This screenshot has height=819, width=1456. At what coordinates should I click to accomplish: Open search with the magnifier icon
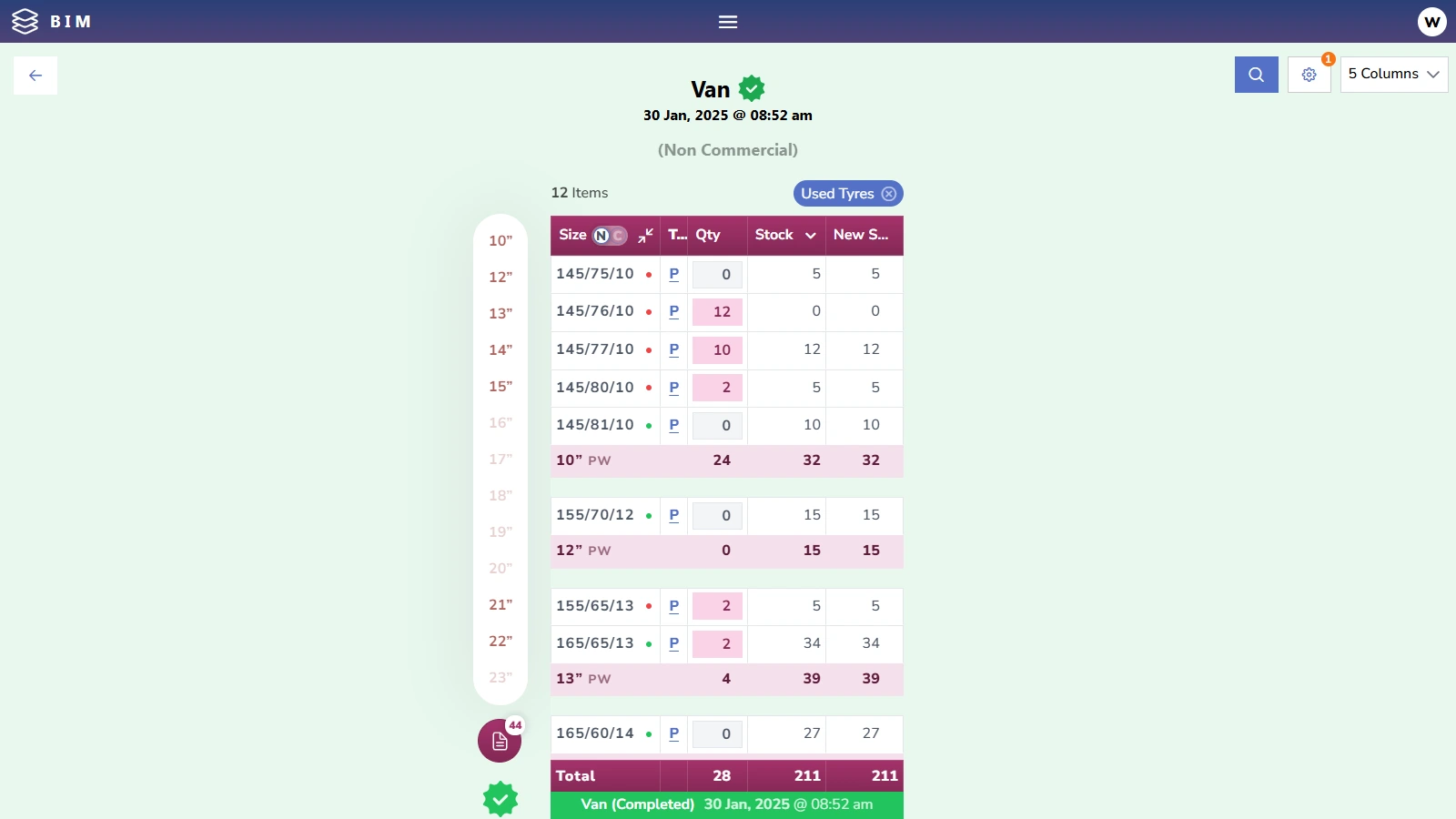(x=1256, y=75)
